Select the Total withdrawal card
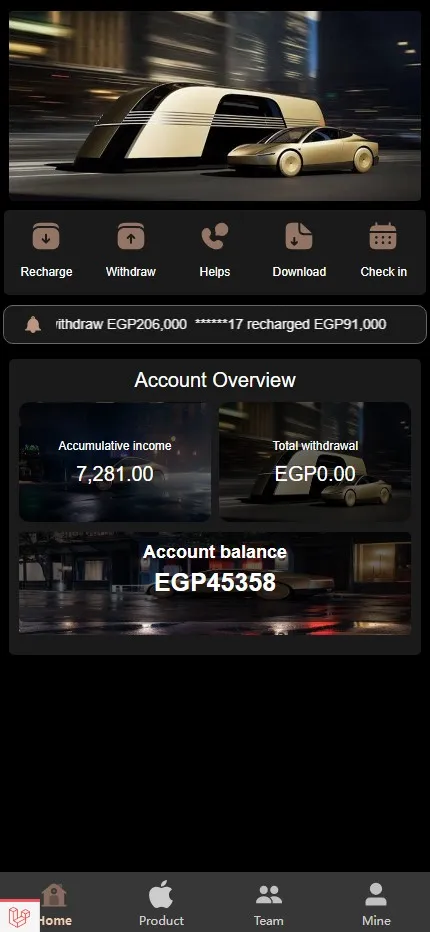430x932 pixels. tap(315, 462)
